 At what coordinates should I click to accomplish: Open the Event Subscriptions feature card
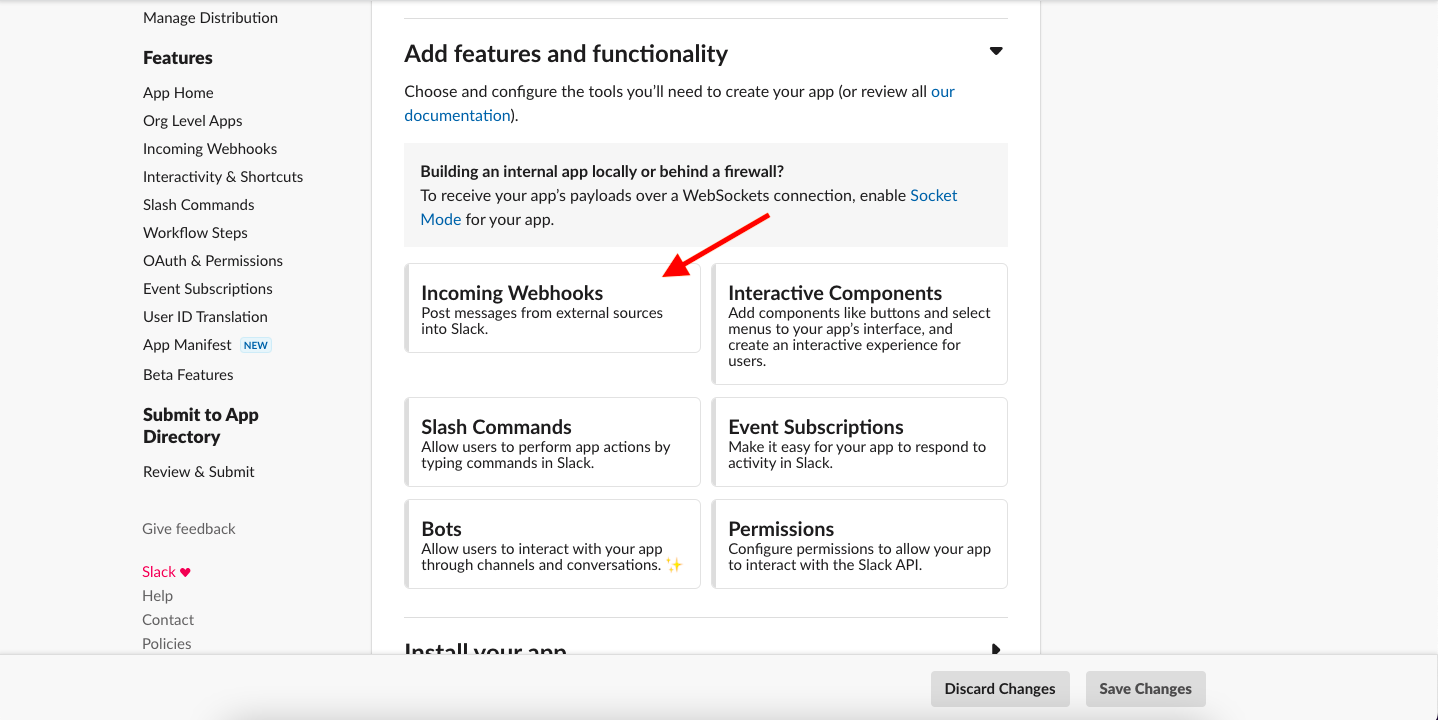click(x=859, y=442)
